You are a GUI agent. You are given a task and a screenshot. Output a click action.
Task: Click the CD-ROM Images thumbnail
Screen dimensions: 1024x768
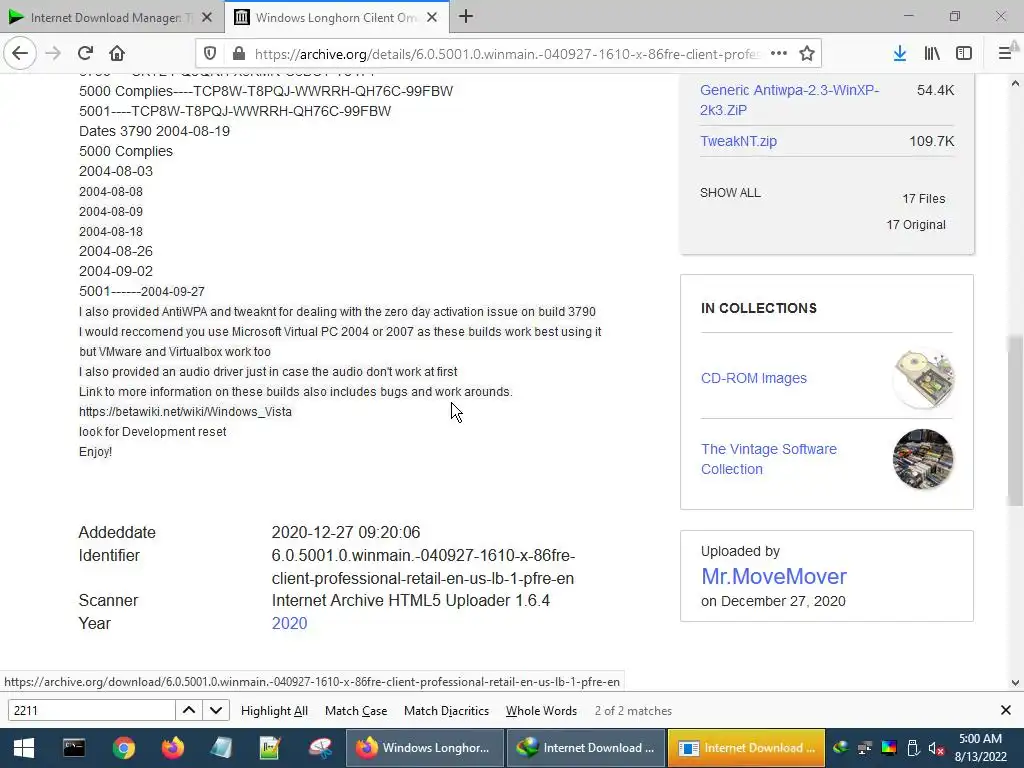pyautogui.click(x=923, y=379)
